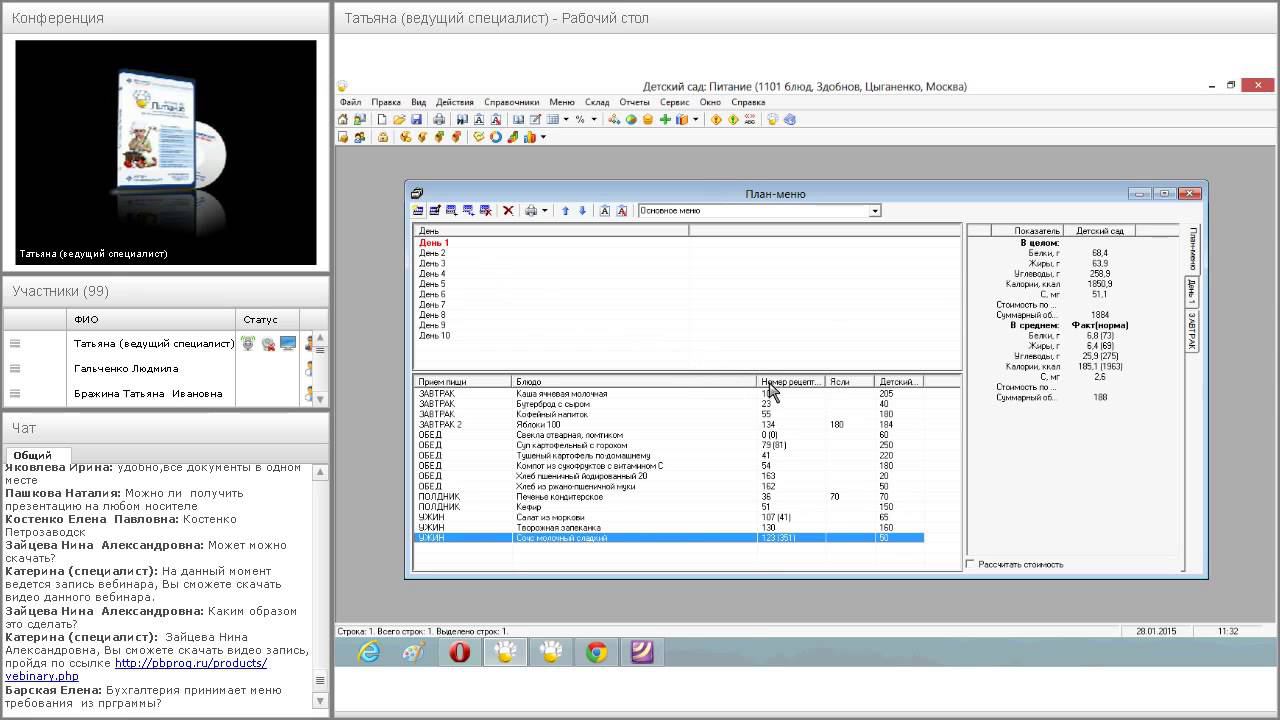Enable the Рассчитать стоимость checkbox

(x=971, y=564)
